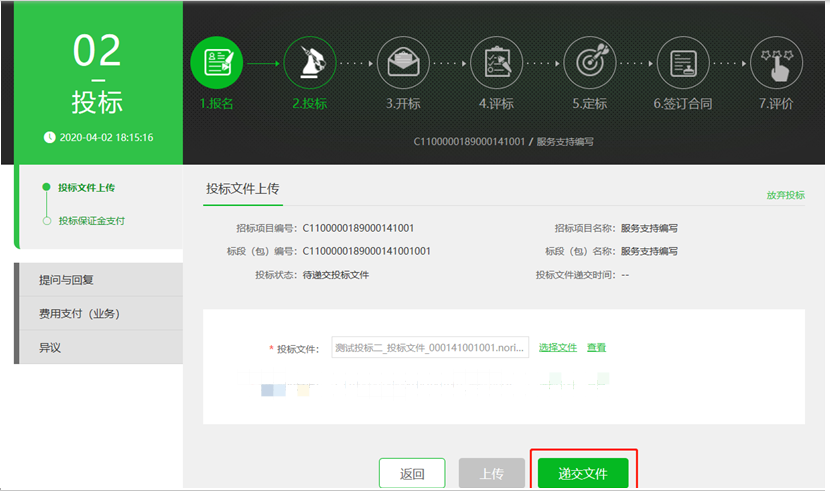
Task: Click the 待递交投标文件 status text
Action: (336, 275)
